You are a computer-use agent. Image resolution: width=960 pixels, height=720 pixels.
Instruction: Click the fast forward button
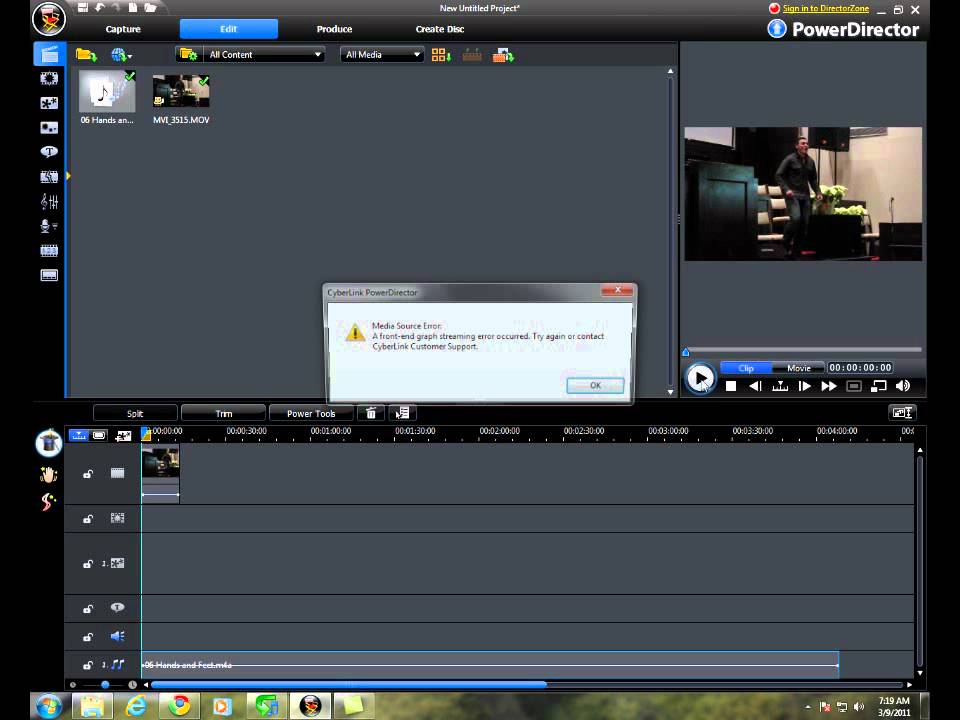(x=829, y=386)
